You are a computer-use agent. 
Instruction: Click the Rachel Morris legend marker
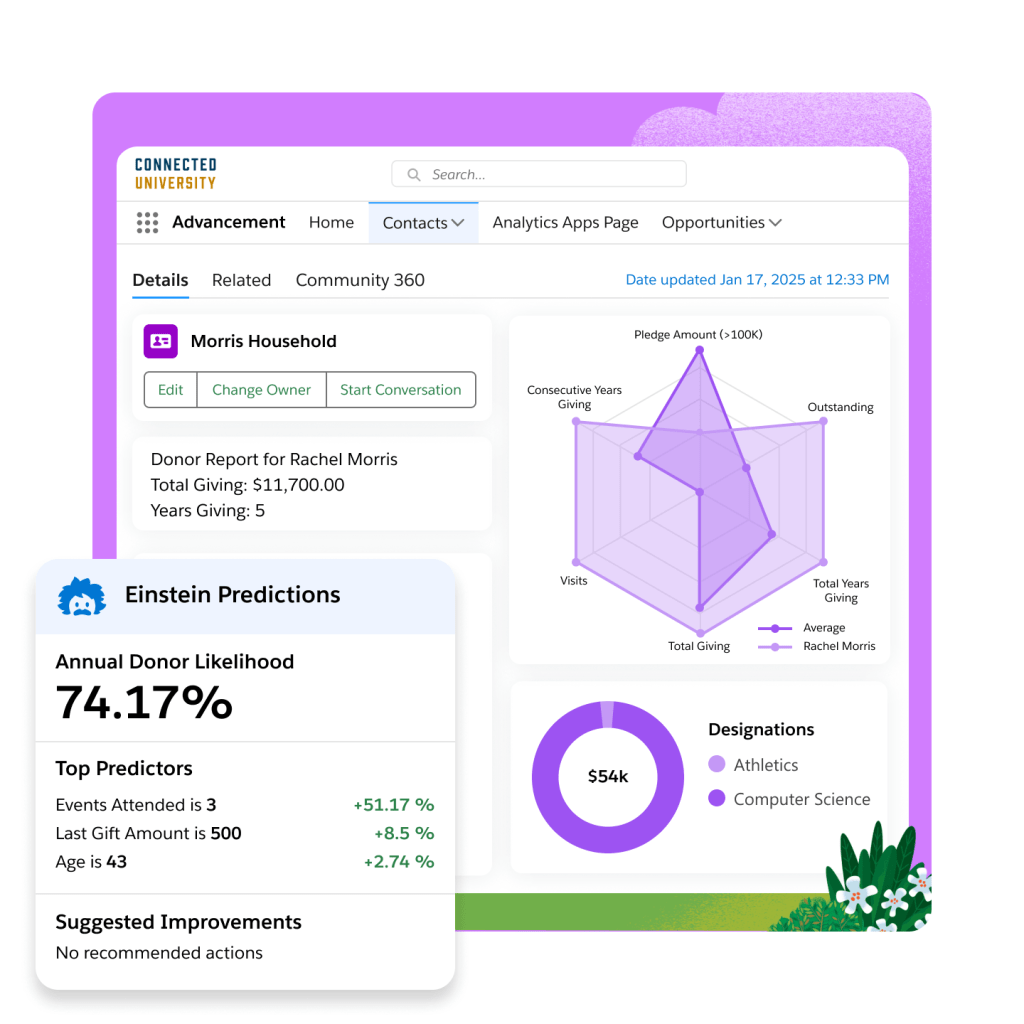coord(775,647)
